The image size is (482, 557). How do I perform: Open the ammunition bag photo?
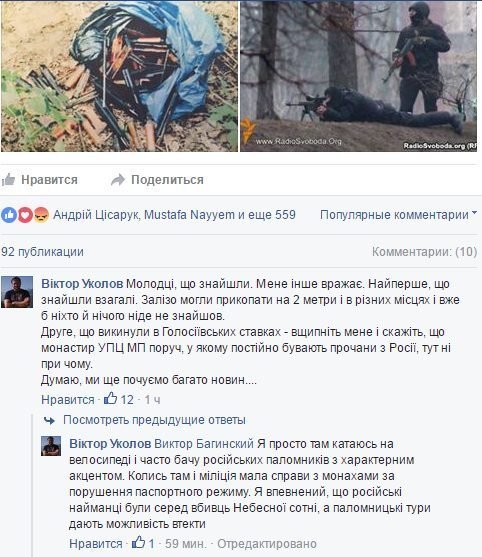[119, 76]
